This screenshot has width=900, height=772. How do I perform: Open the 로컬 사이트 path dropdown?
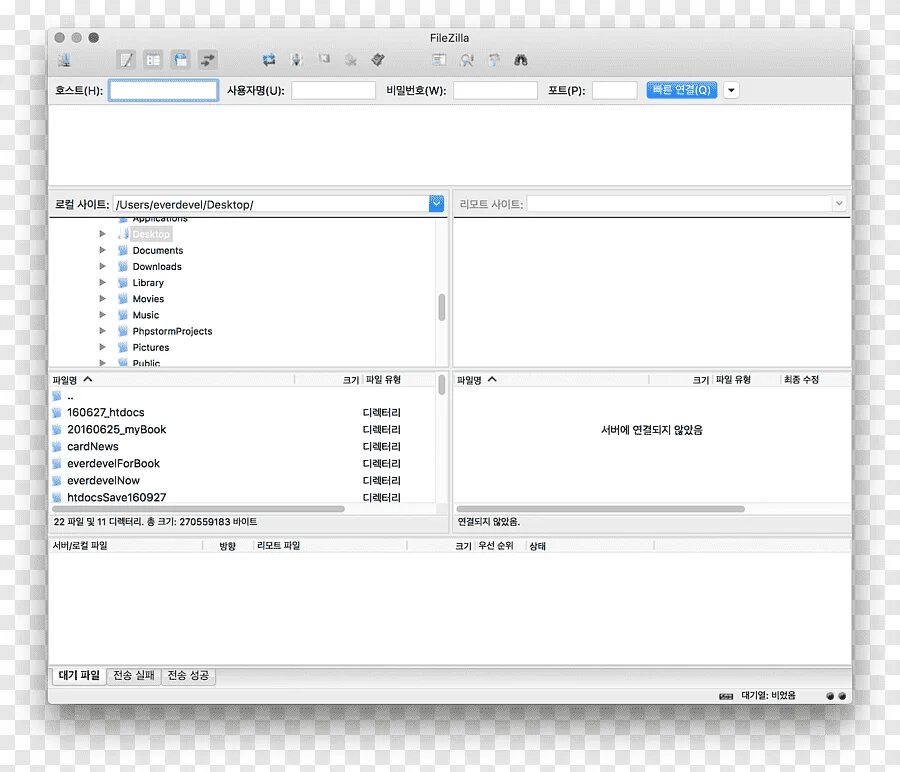point(436,204)
